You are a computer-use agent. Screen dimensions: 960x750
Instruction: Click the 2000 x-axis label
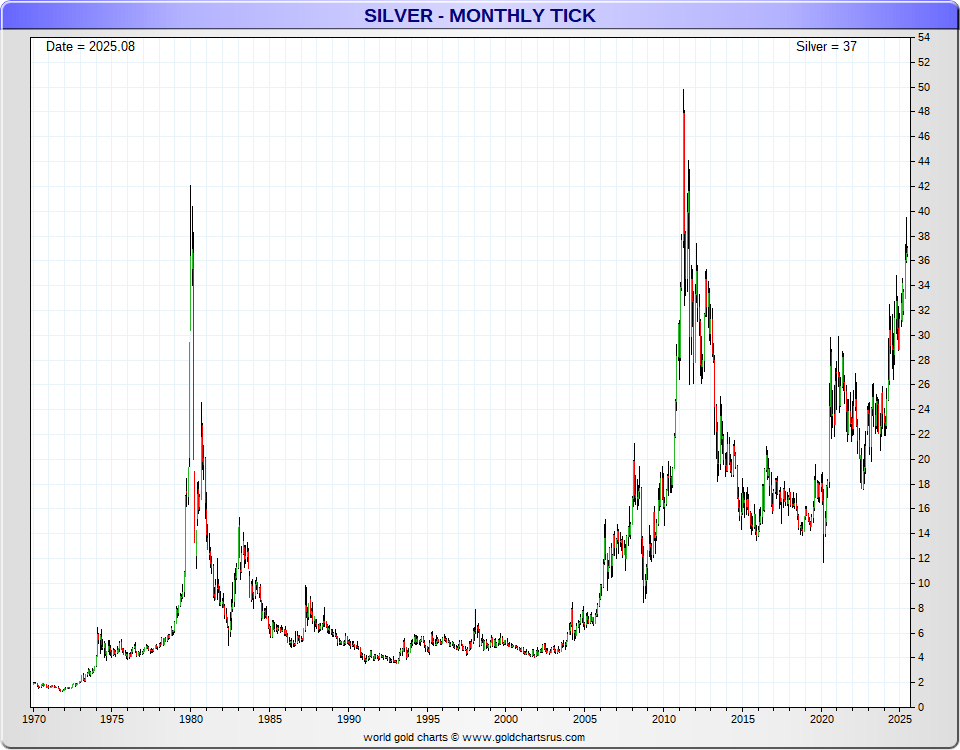(x=506, y=719)
